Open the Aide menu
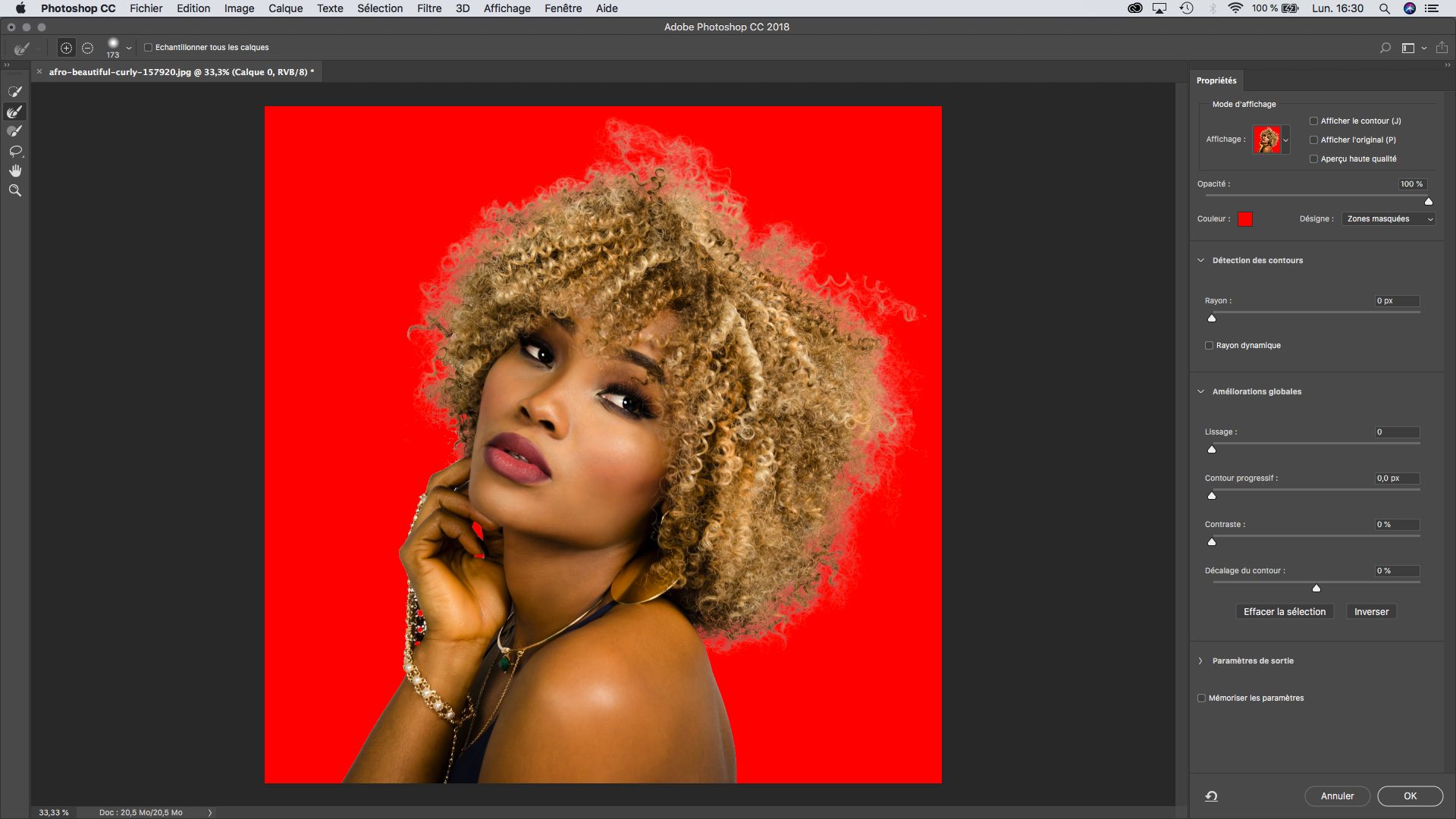The image size is (1456, 819). click(x=607, y=8)
